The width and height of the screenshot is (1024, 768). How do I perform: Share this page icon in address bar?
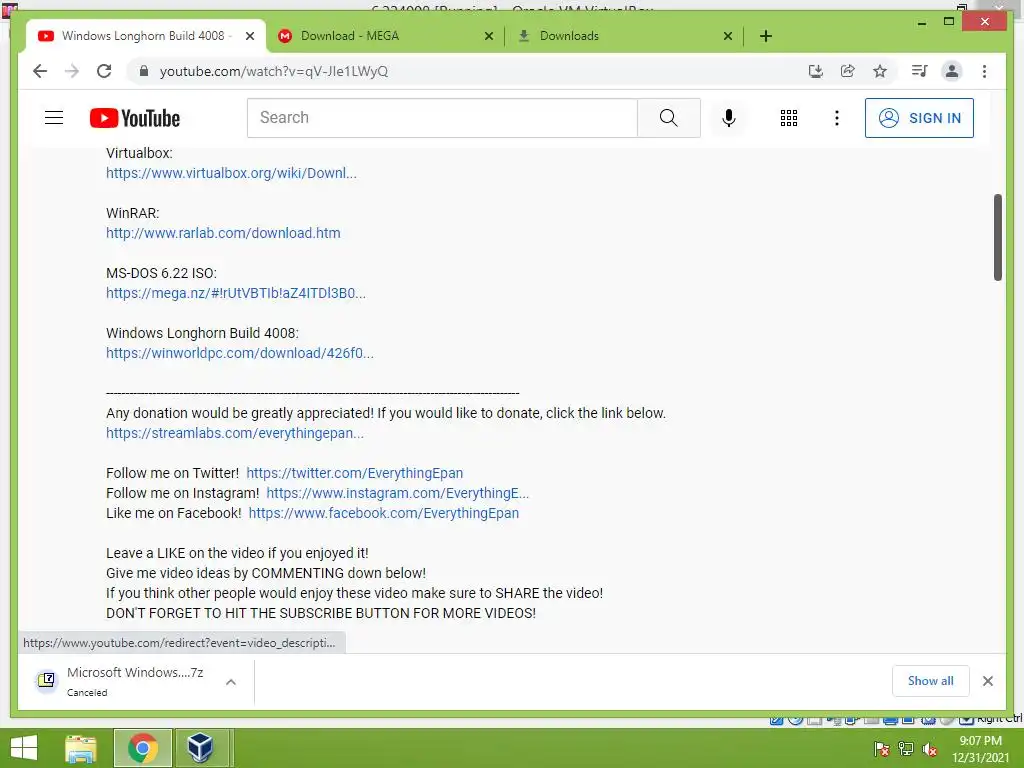click(x=848, y=71)
